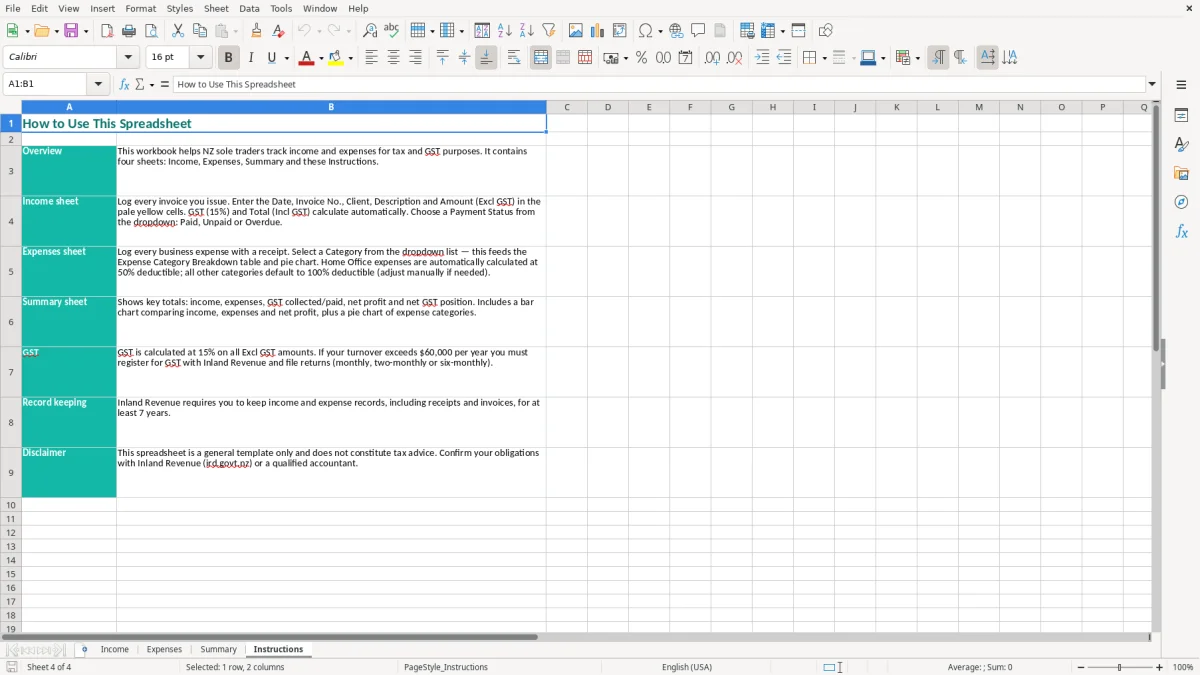The image size is (1200, 675).
Task: Click the zoom out minus button
Action: pyautogui.click(x=1081, y=667)
